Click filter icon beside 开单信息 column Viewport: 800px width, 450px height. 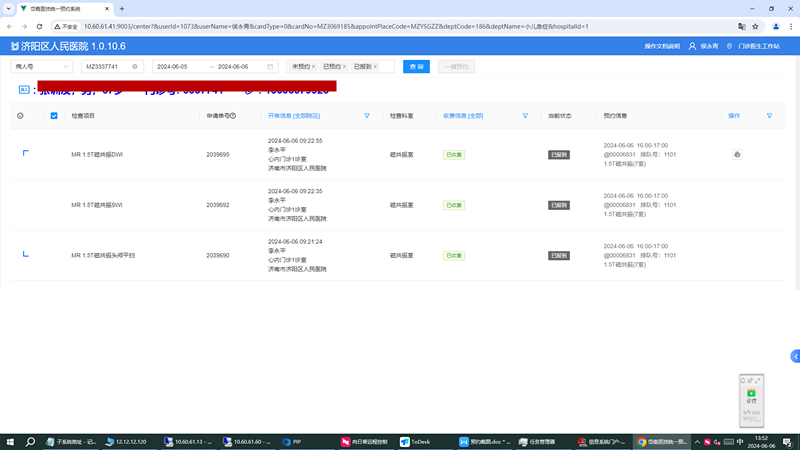coord(367,116)
